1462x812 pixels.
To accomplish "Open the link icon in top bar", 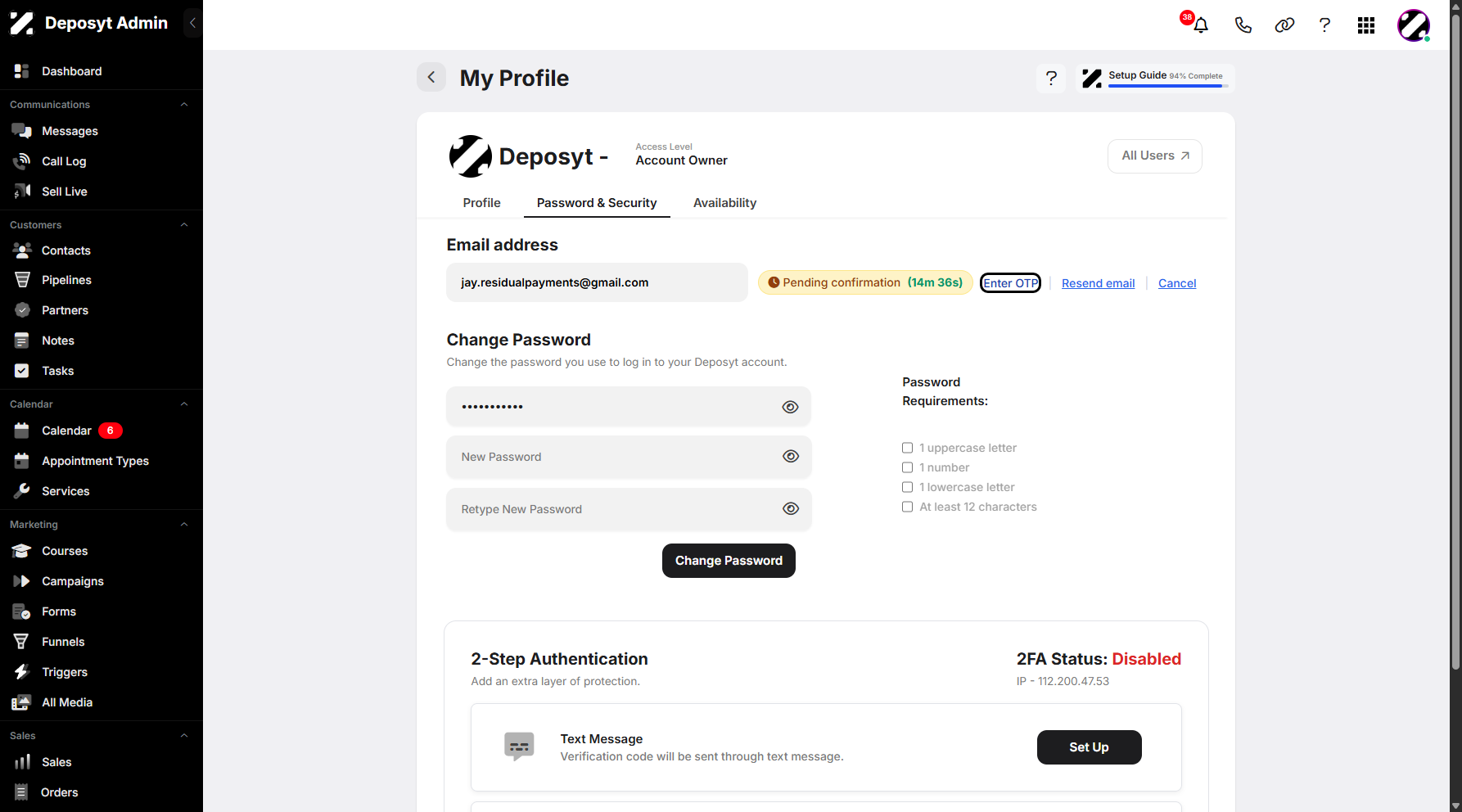I will [x=1284, y=25].
